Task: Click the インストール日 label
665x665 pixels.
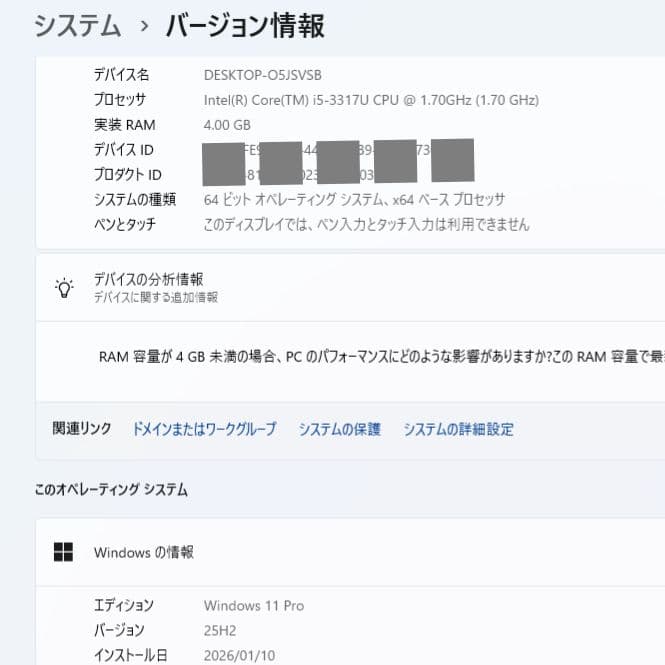Action: click(131, 656)
